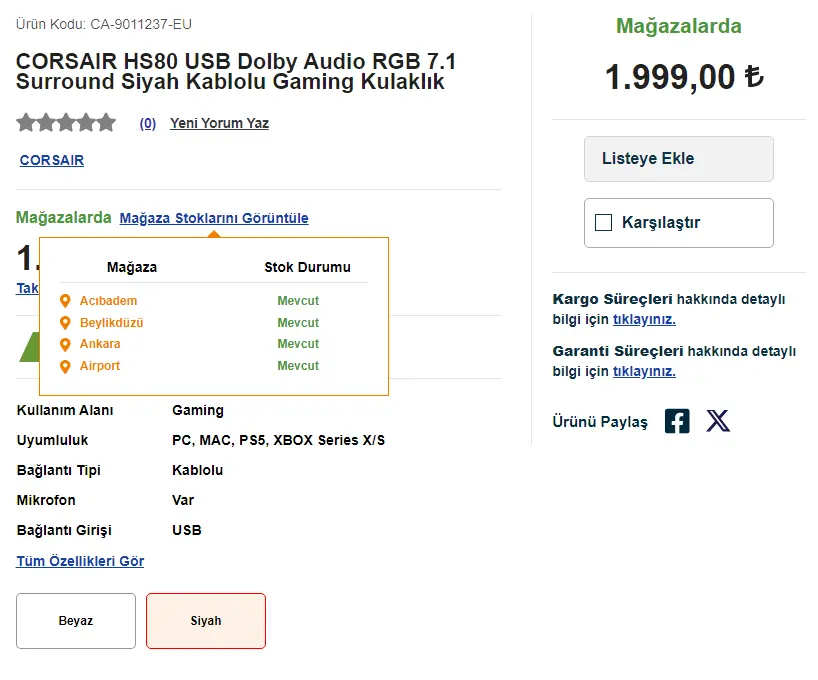Select the Beyaz color option
This screenshot has width=818, height=680.
tap(76, 621)
